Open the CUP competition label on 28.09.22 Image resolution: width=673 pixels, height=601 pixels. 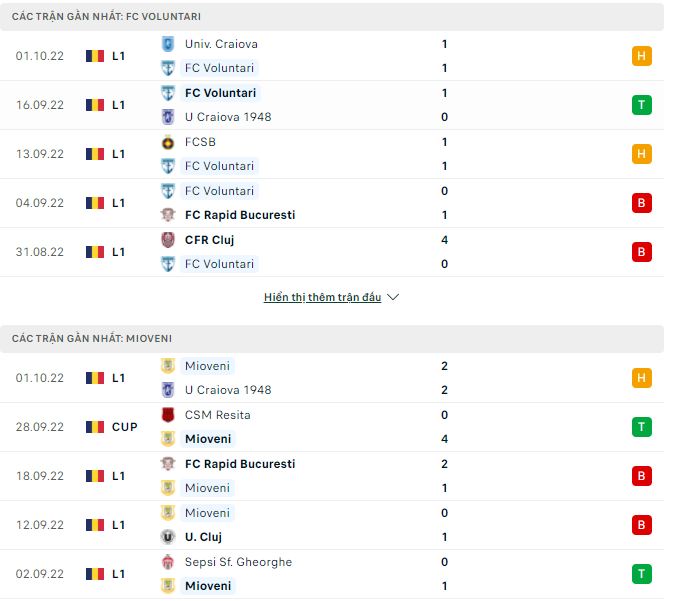pyautogui.click(x=125, y=427)
